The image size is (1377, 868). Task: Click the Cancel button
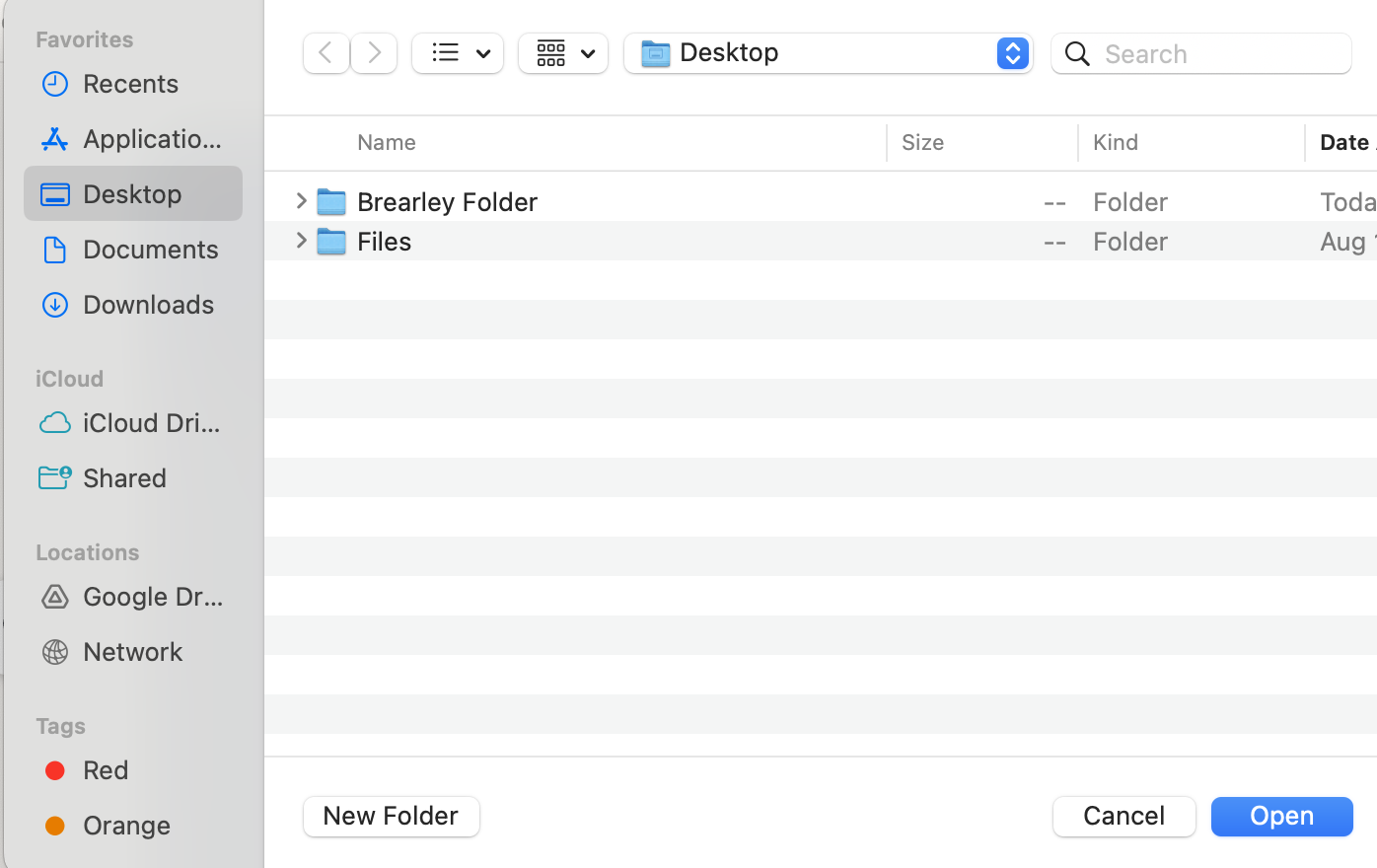1124,817
